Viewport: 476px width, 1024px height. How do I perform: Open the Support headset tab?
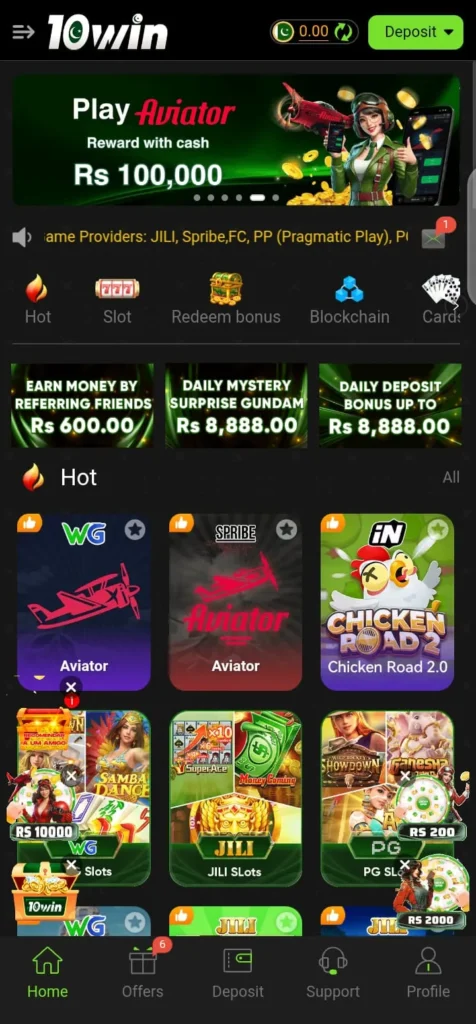pos(333,972)
